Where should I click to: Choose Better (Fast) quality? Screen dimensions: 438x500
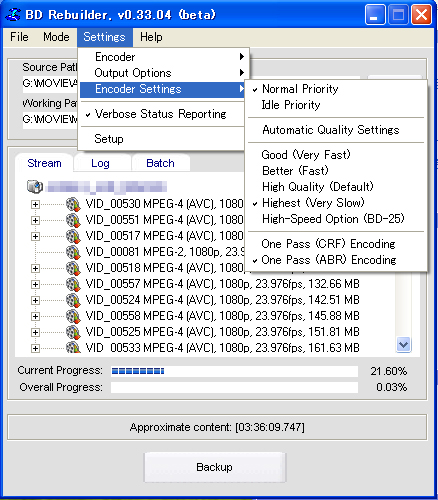point(336,171)
